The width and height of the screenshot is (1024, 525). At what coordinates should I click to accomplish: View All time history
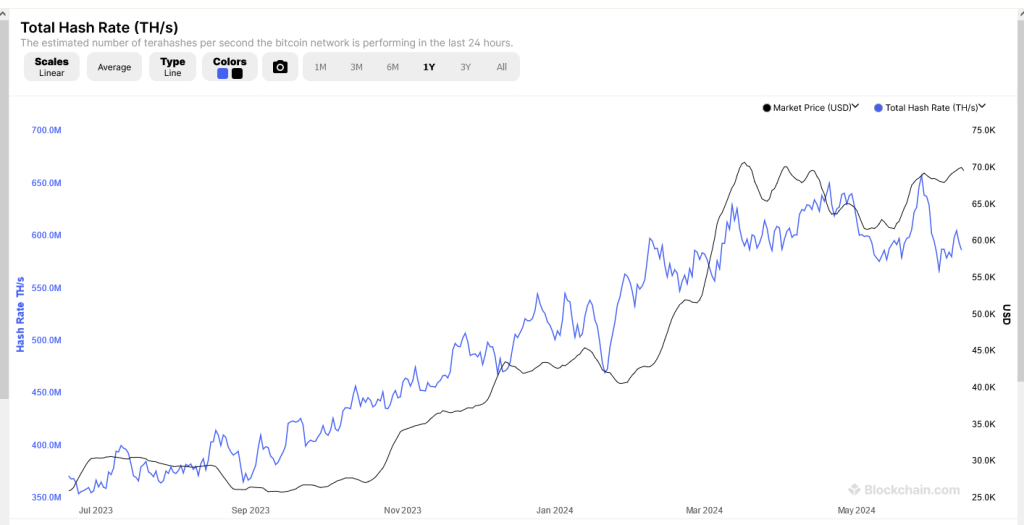tap(501, 67)
